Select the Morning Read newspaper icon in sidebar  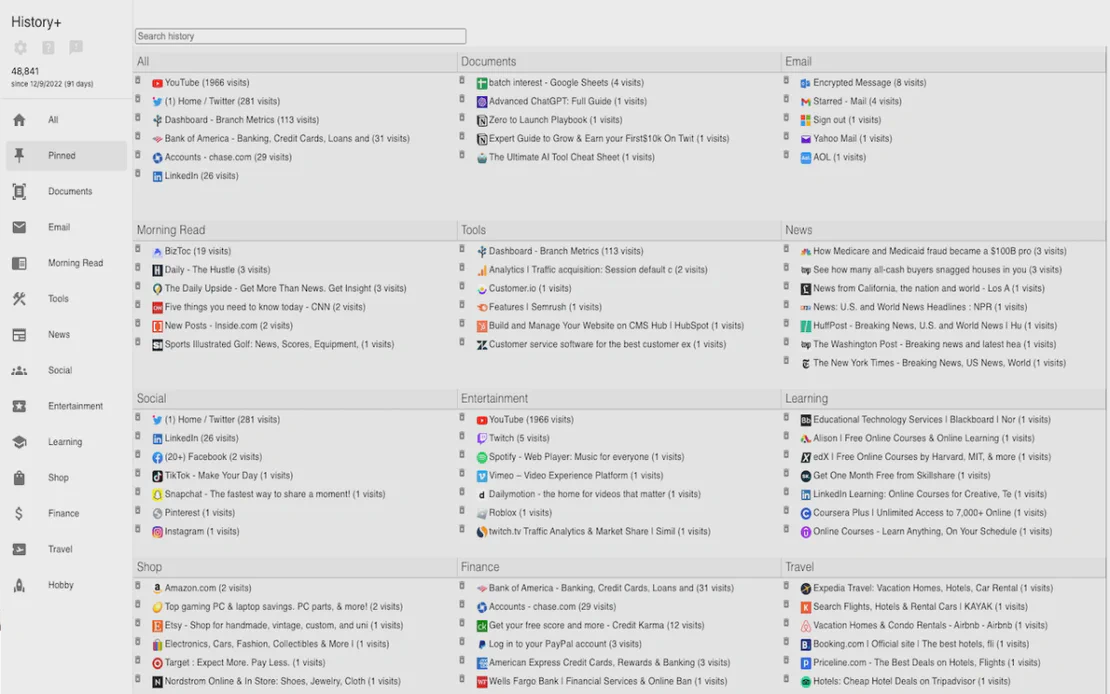pos(19,263)
